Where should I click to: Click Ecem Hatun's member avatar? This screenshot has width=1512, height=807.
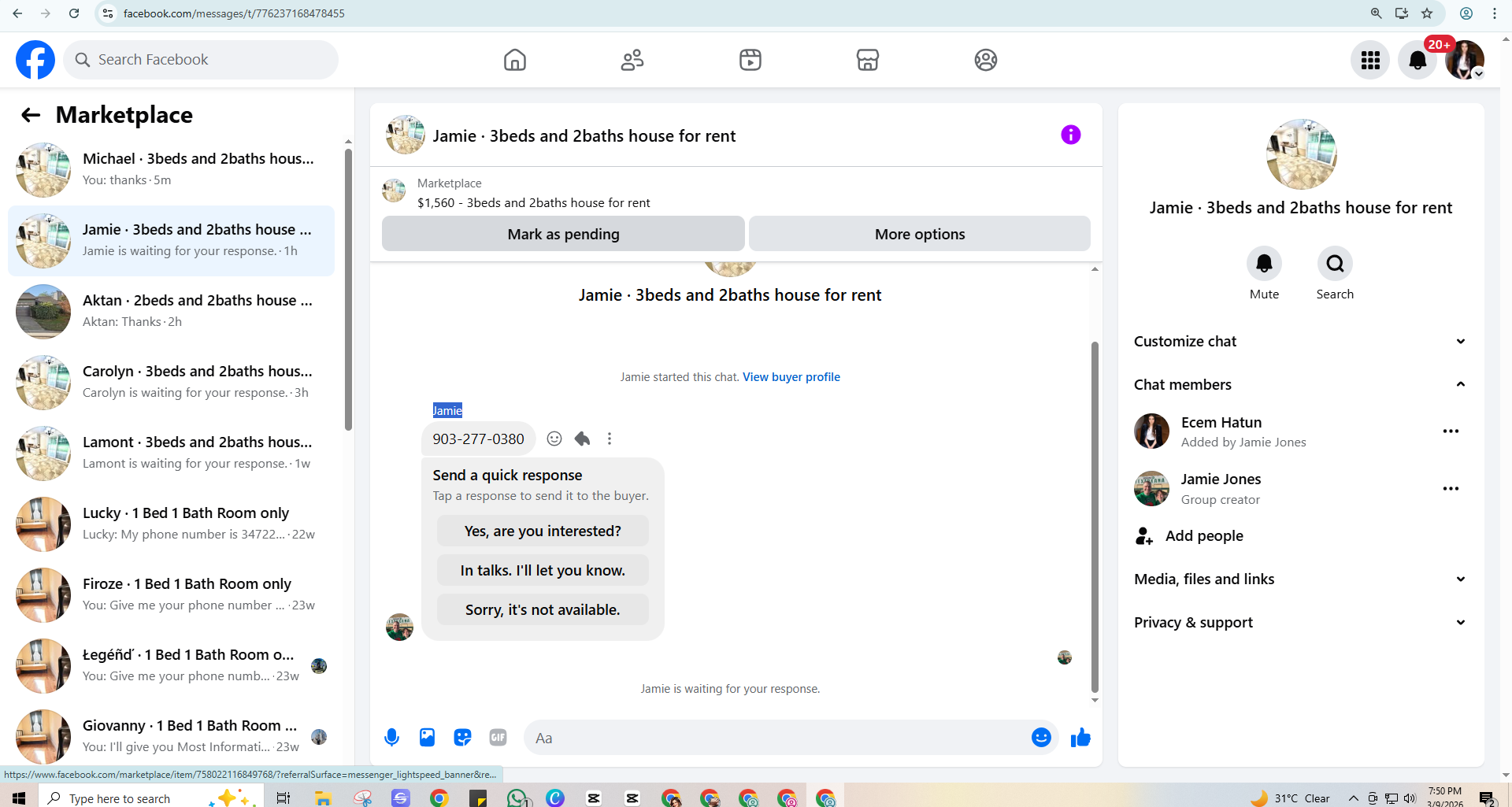1151,431
